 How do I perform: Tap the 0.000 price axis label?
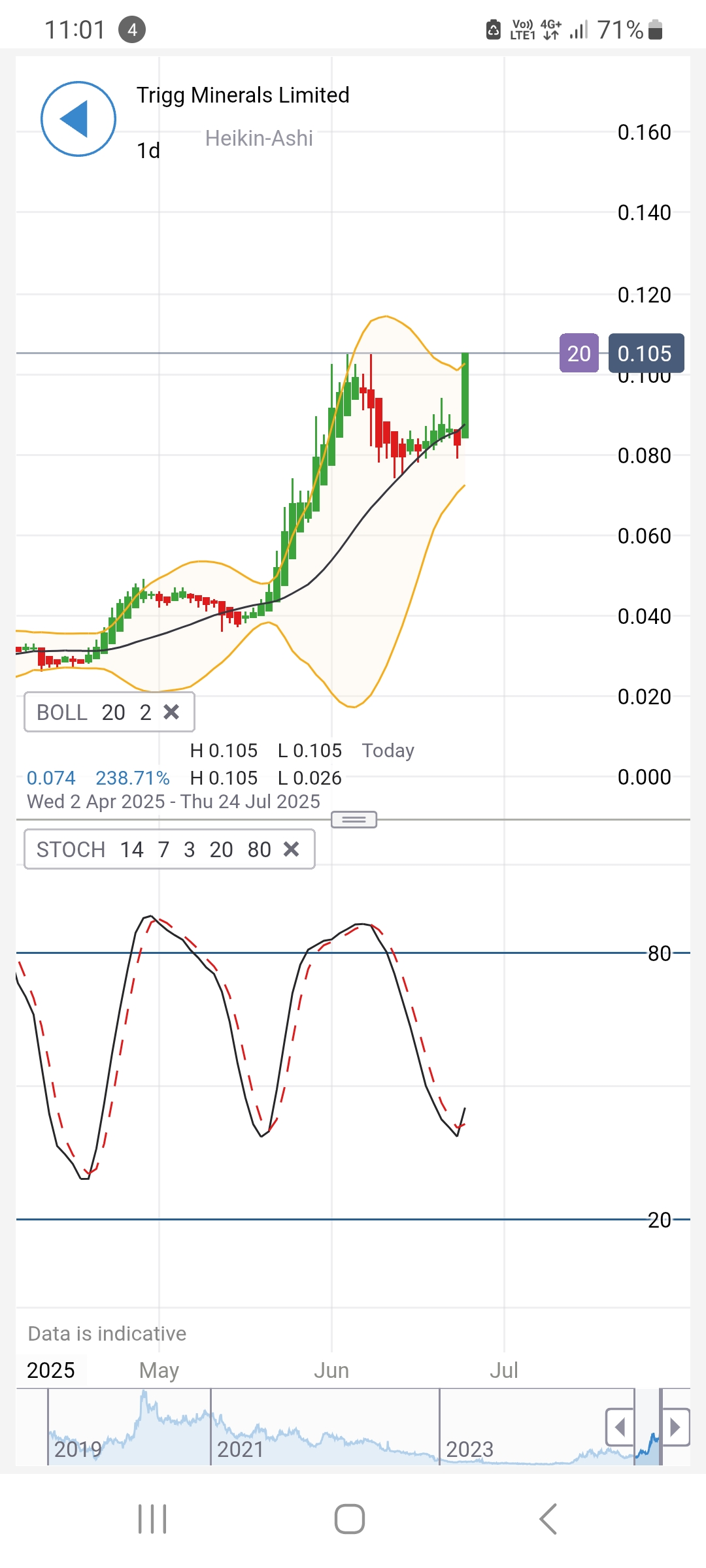[x=645, y=777]
